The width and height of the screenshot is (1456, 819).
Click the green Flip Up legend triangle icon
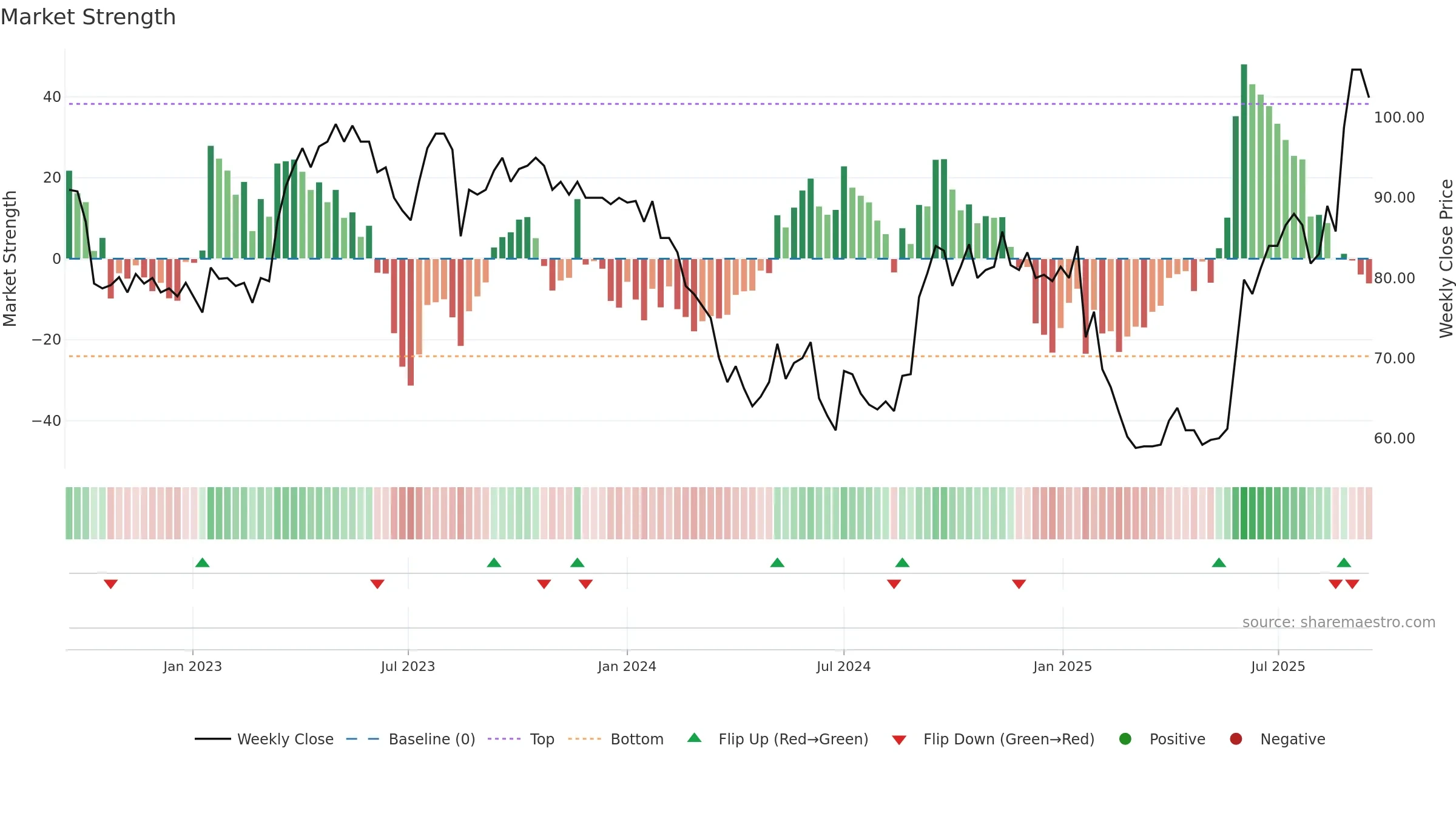click(x=695, y=738)
